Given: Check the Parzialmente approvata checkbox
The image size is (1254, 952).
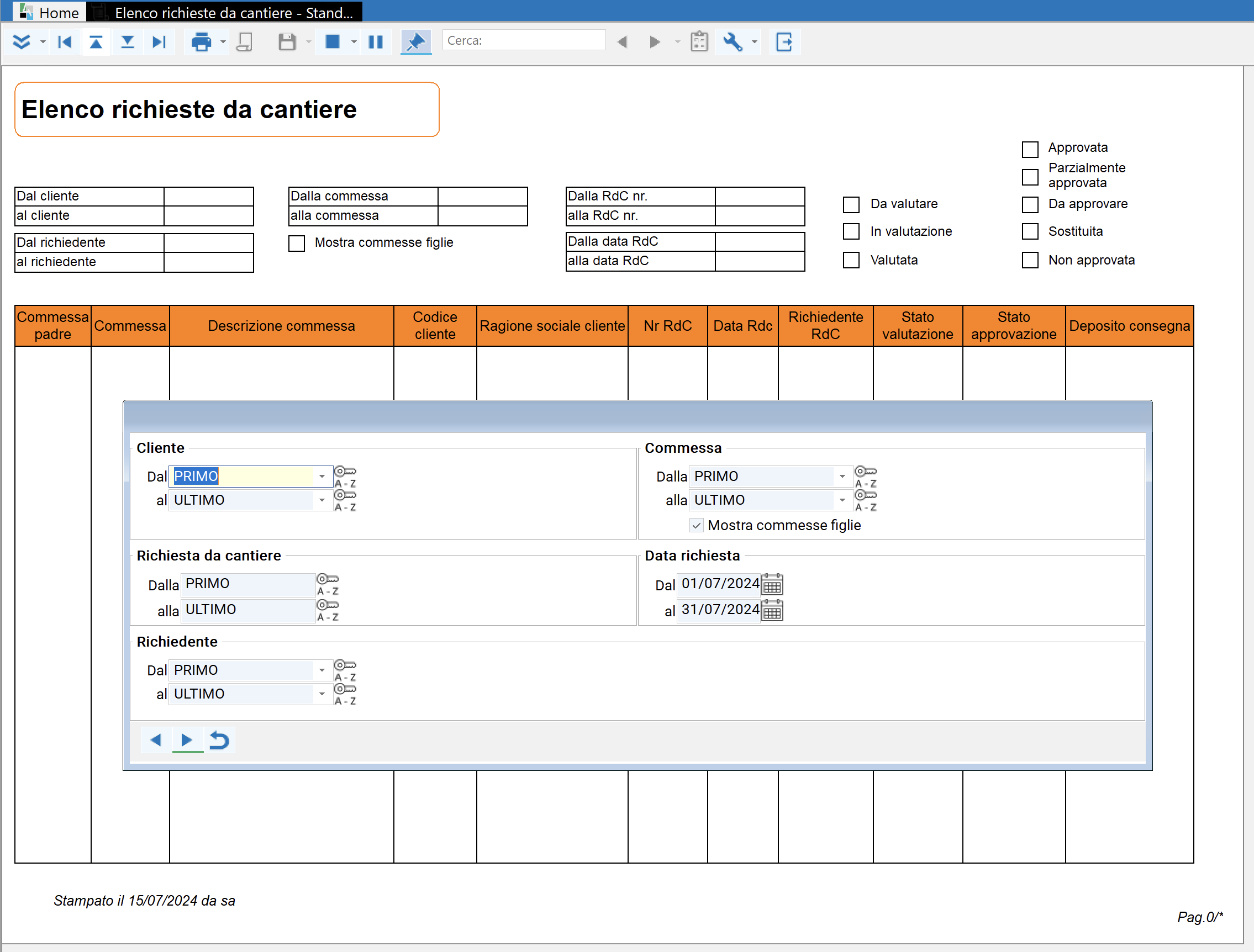Looking at the screenshot, I should pyautogui.click(x=1030, y=177).
